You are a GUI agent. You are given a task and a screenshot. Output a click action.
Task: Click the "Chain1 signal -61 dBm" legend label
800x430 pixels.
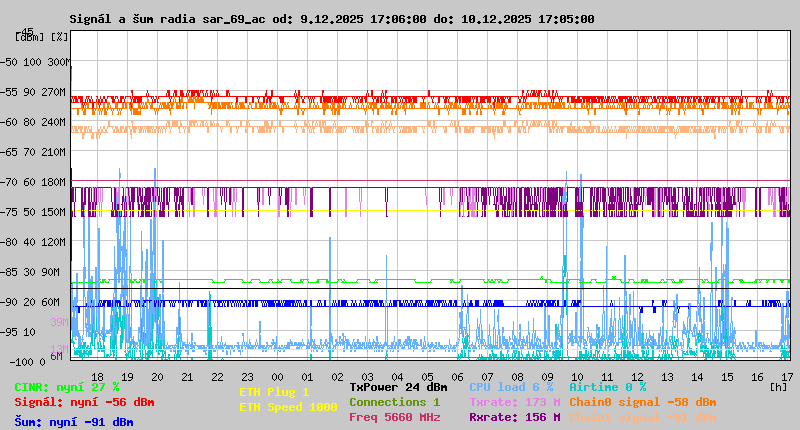click(x=643, y=417)
